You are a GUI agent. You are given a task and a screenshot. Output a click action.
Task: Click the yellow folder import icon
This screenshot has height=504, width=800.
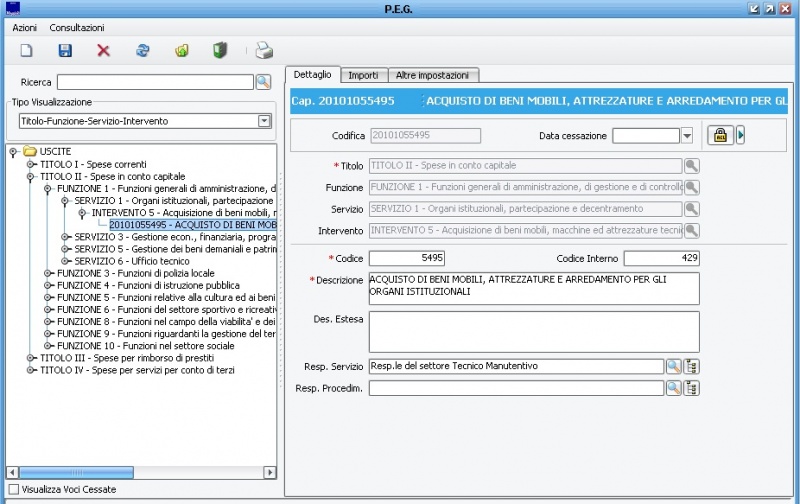click(182, 50)
